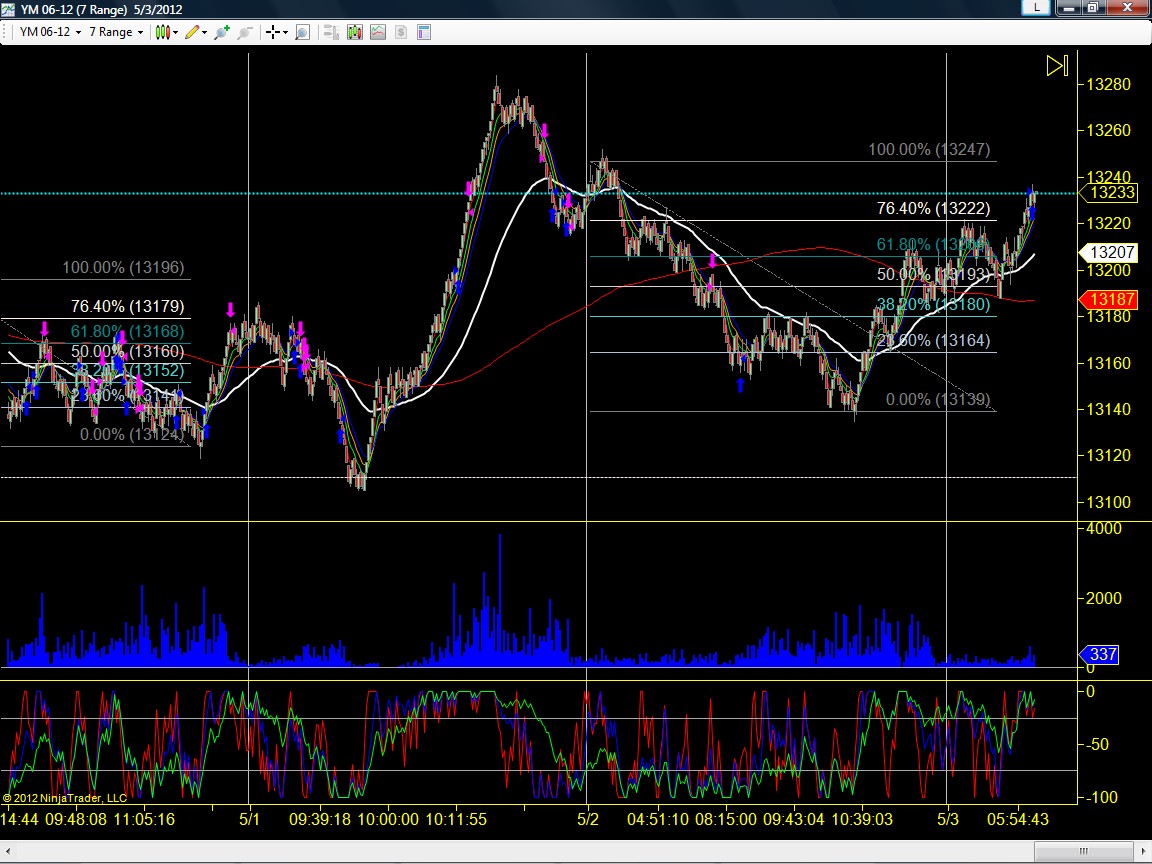
Task: Open the Chart Trader panel icon
Action: 331,32
